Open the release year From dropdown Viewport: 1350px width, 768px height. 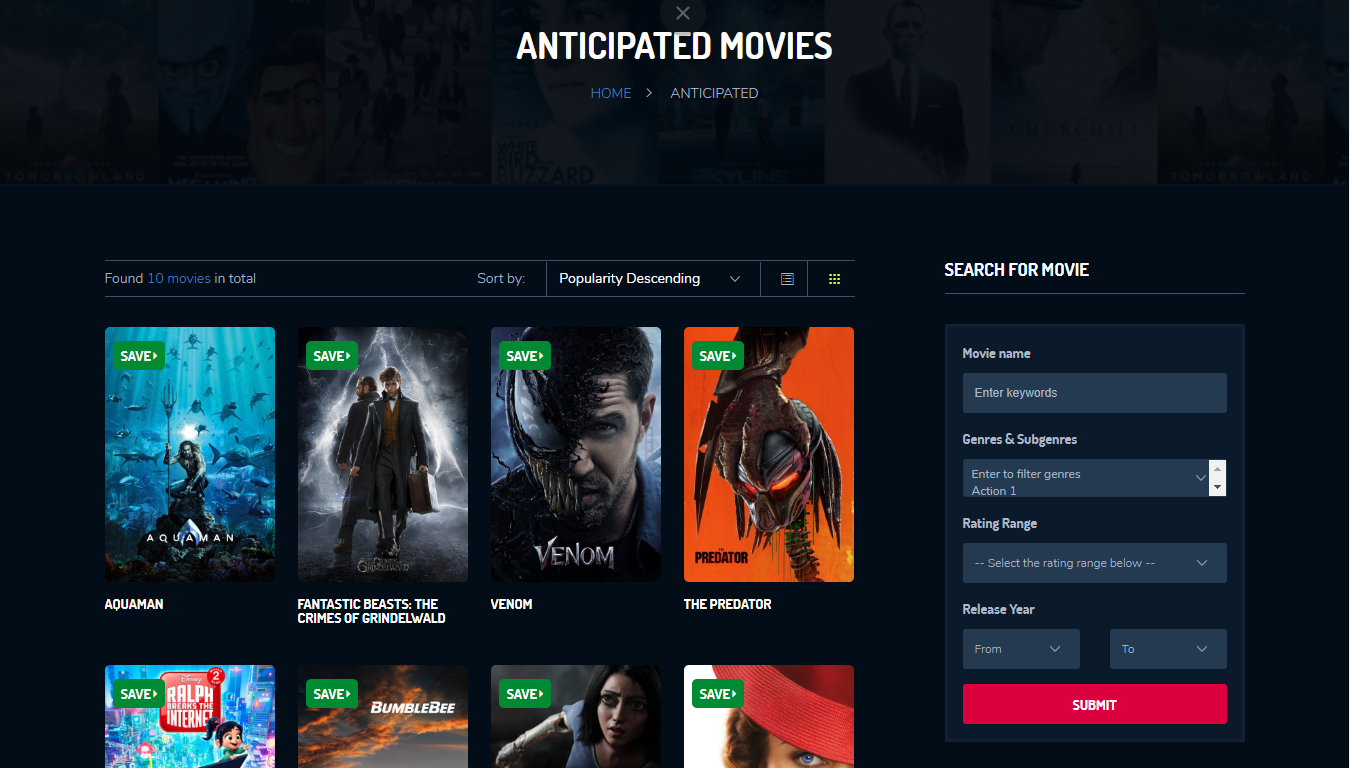click(x=1021, y=649)
